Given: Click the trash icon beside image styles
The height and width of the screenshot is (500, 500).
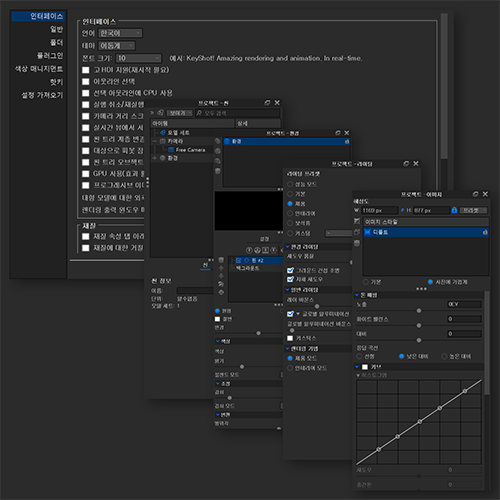Looking at the screenshot, I should click(357, 243).
